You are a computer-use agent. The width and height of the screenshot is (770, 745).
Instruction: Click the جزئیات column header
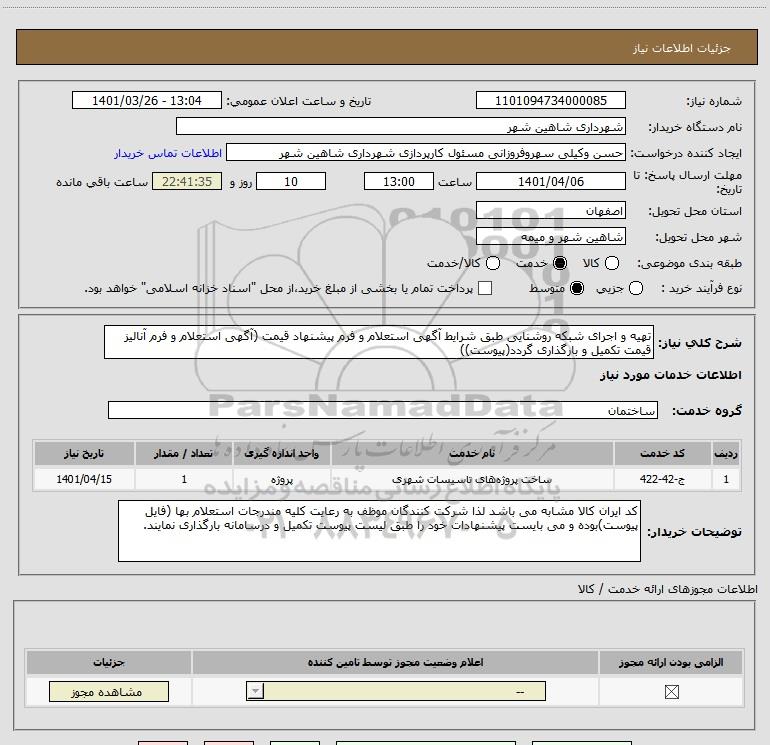[x=109, y=662]
